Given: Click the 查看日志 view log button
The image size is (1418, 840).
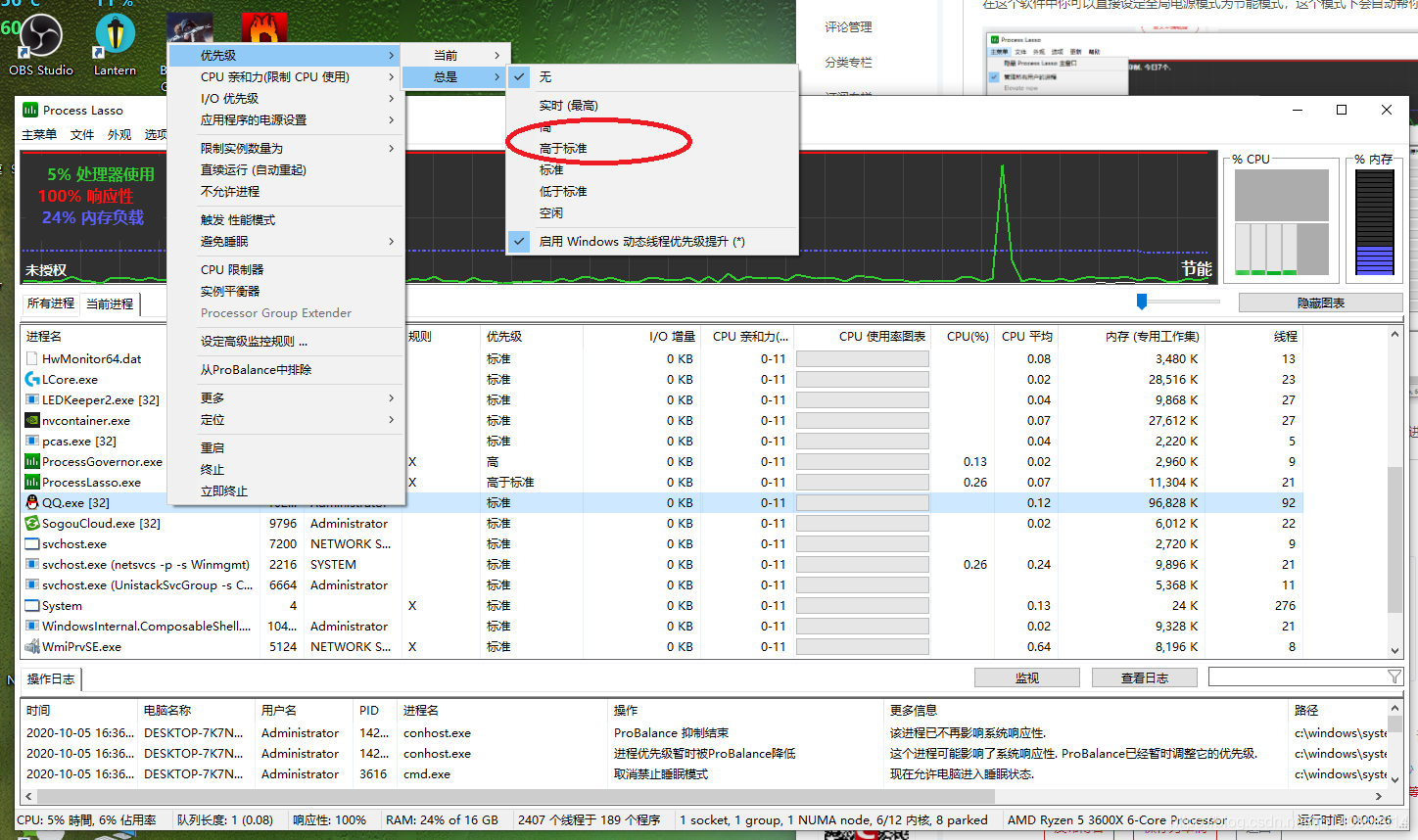Looking at the screenshot, I should [1144, 677].
